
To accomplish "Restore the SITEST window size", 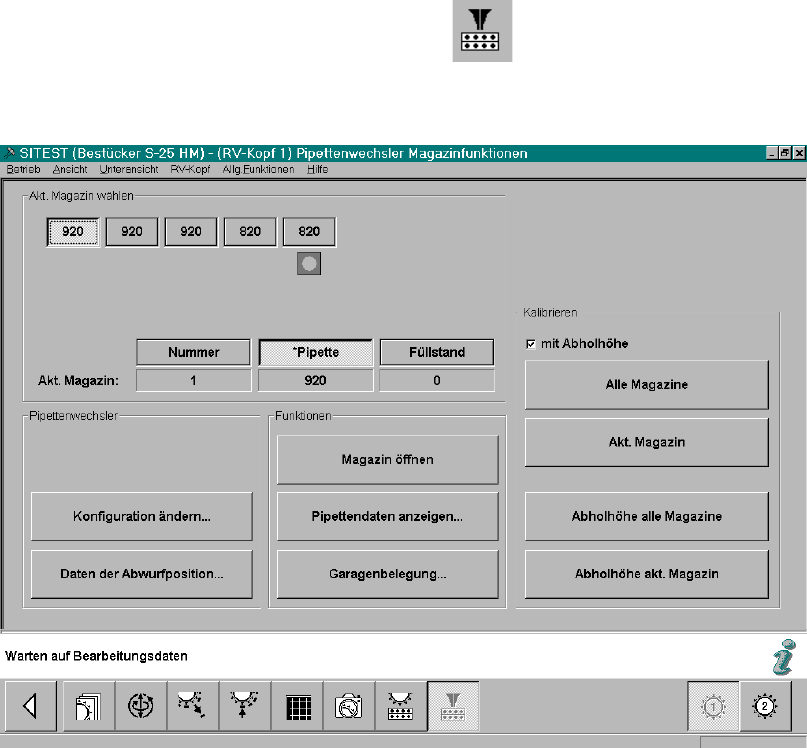I will 785,153.
